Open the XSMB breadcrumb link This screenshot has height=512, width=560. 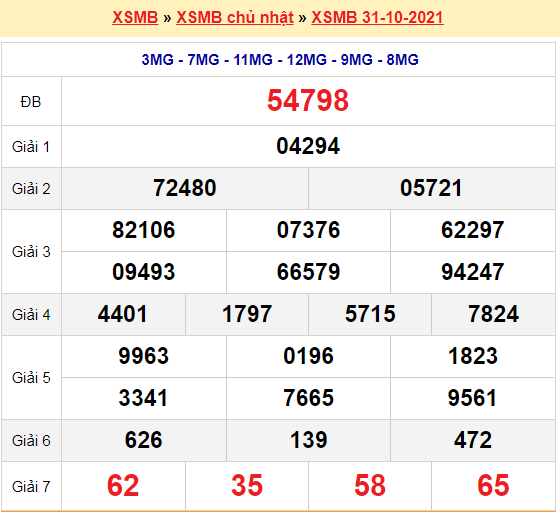(135, 17)
